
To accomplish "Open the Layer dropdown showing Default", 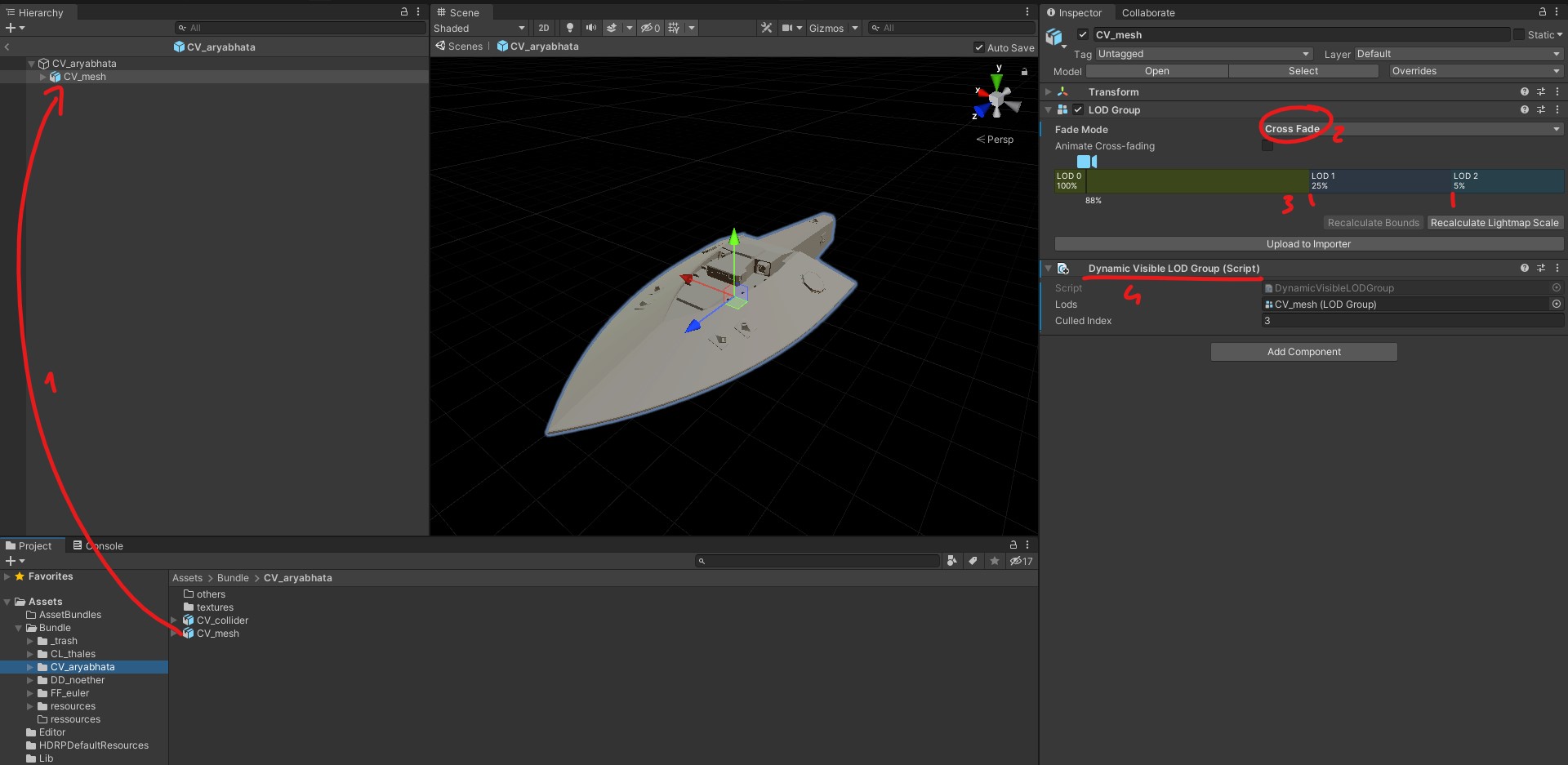I will pyautogui.click(x=1458, y=54).
